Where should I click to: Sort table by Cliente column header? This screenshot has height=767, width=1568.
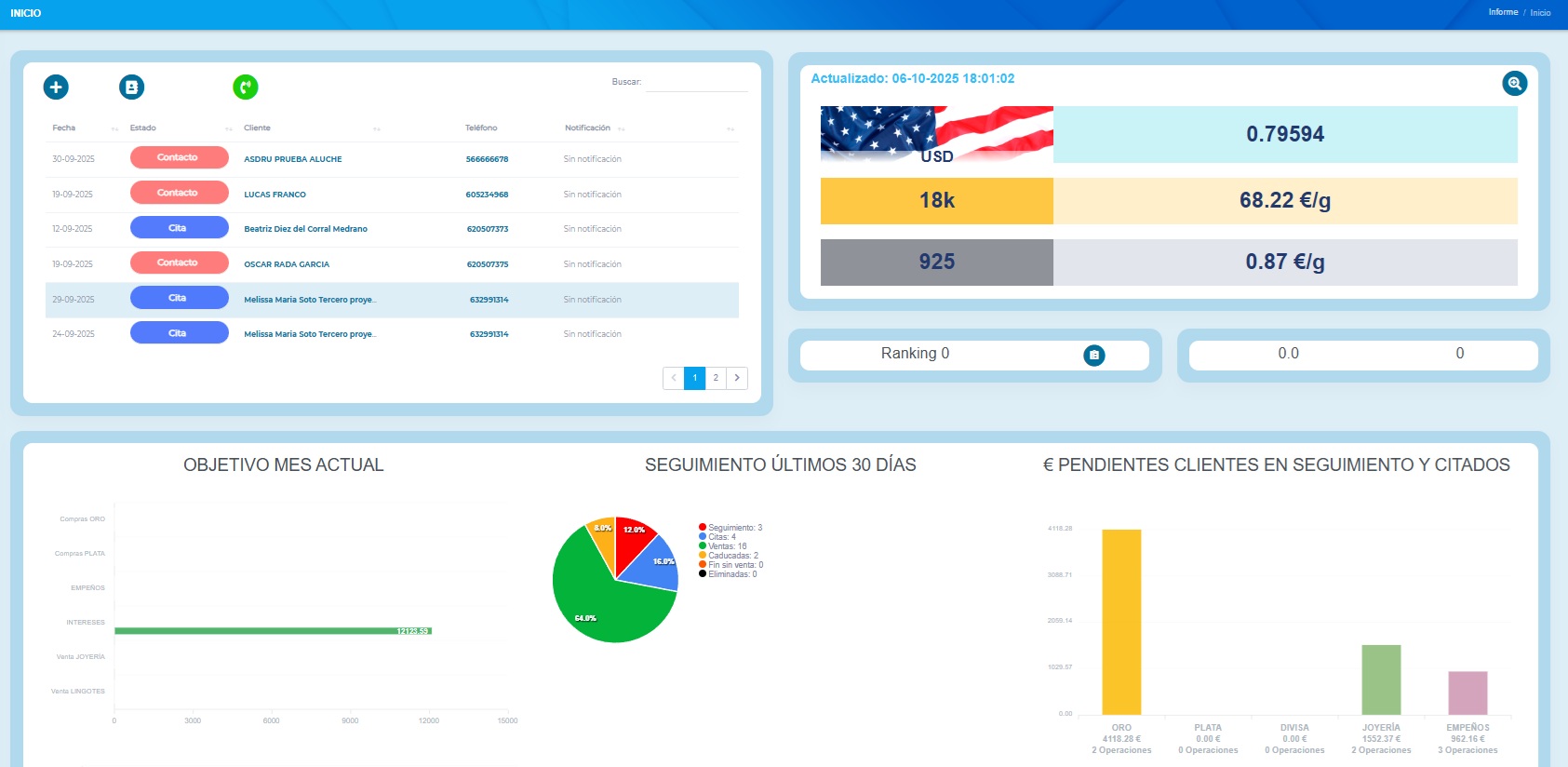click(x=257, y=128)
